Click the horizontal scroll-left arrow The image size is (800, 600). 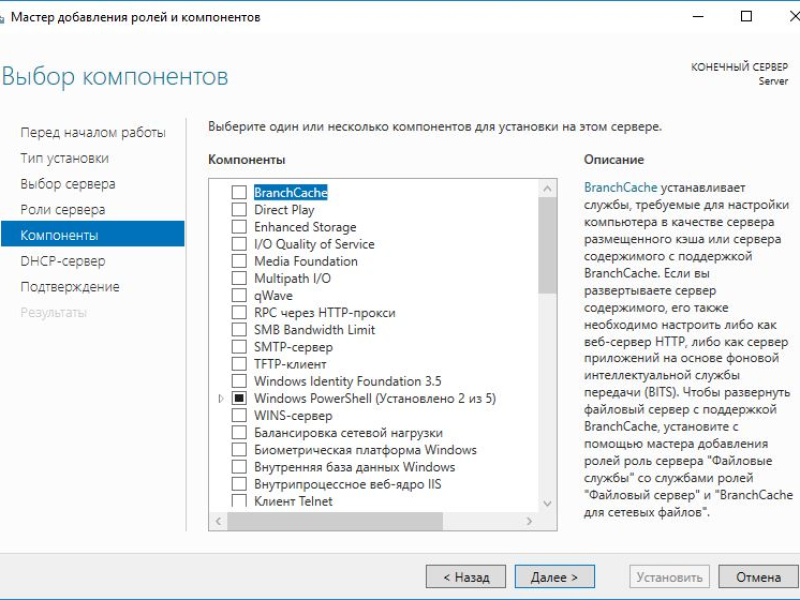(218, 521)
